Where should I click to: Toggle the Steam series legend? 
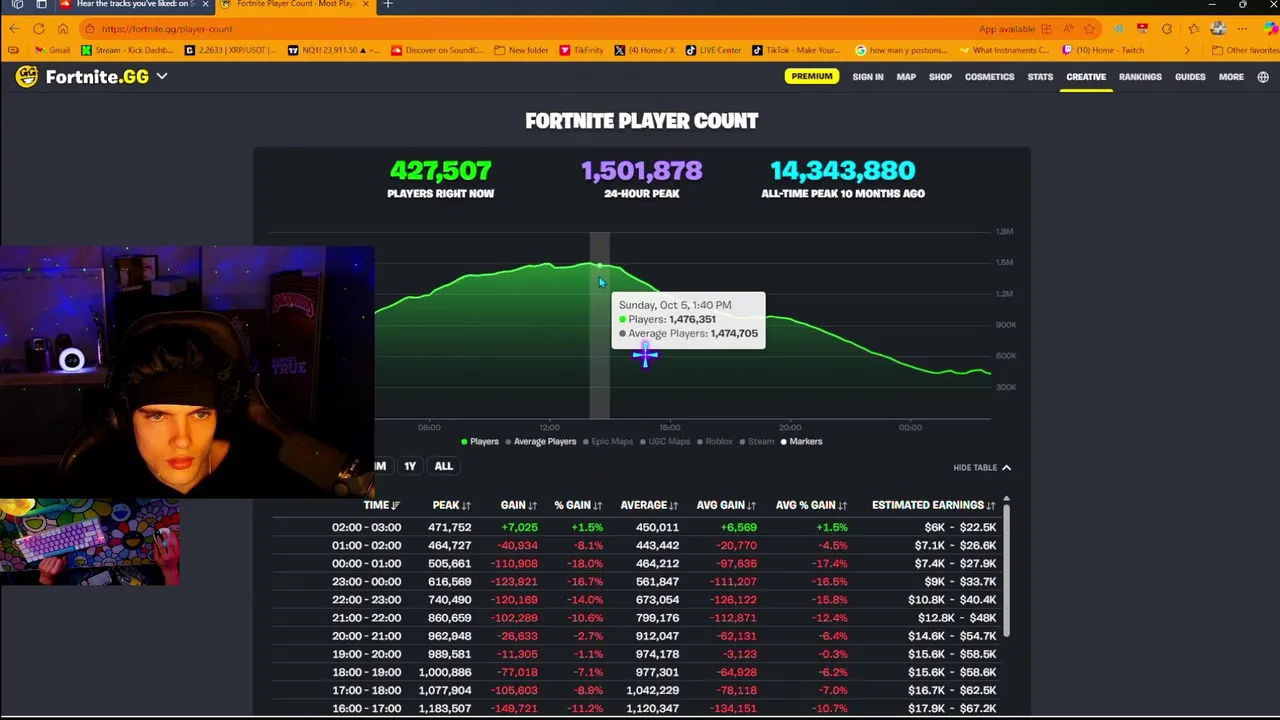click(757, 441)
